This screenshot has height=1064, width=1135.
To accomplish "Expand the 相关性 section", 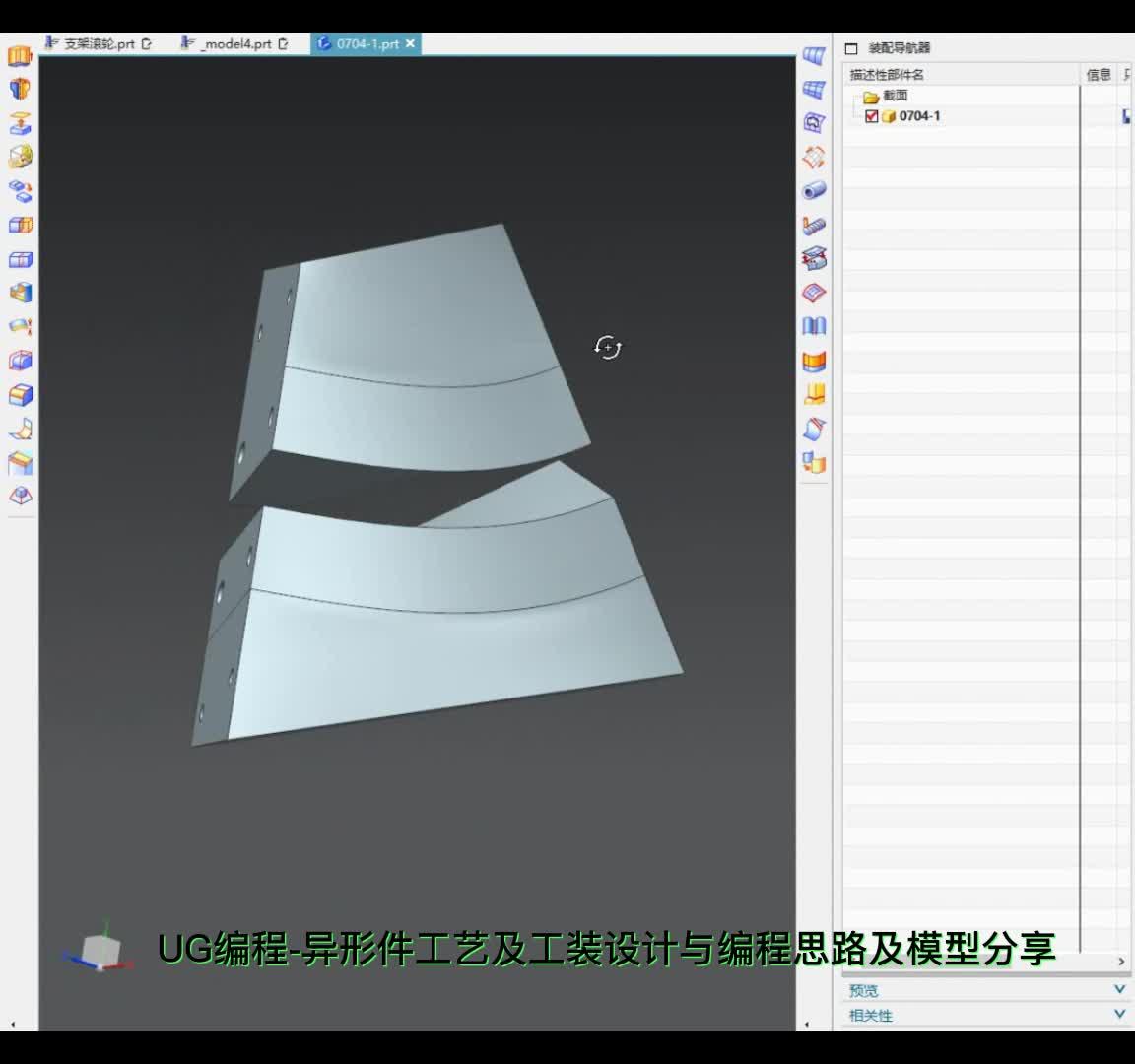I will coord(1119,1014).
